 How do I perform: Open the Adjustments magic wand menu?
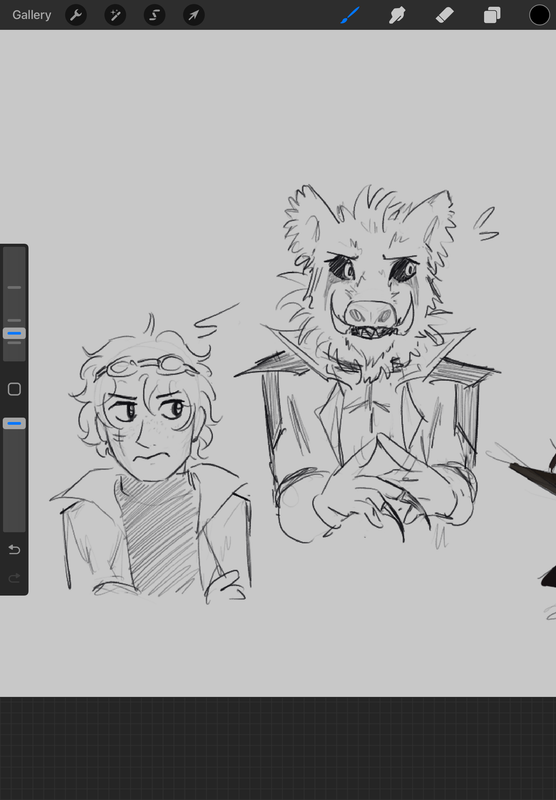point(115,15)
